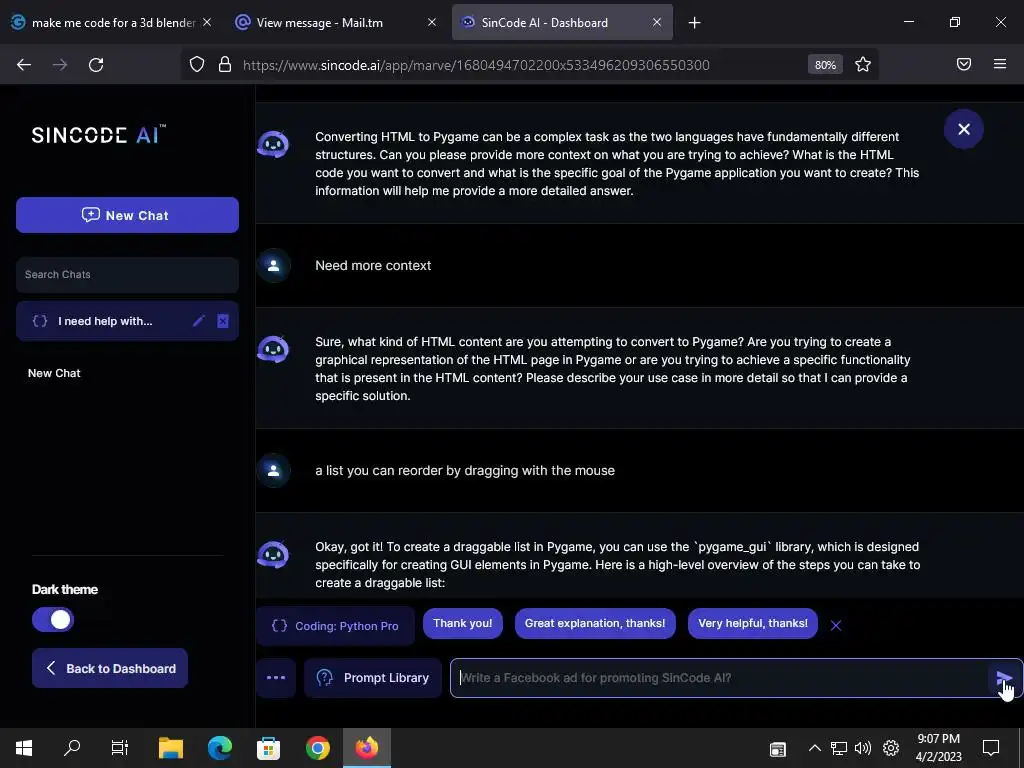Click the Firefox taskbar icon
This screenshot has width=1024, height=768.
pos(366,748)
